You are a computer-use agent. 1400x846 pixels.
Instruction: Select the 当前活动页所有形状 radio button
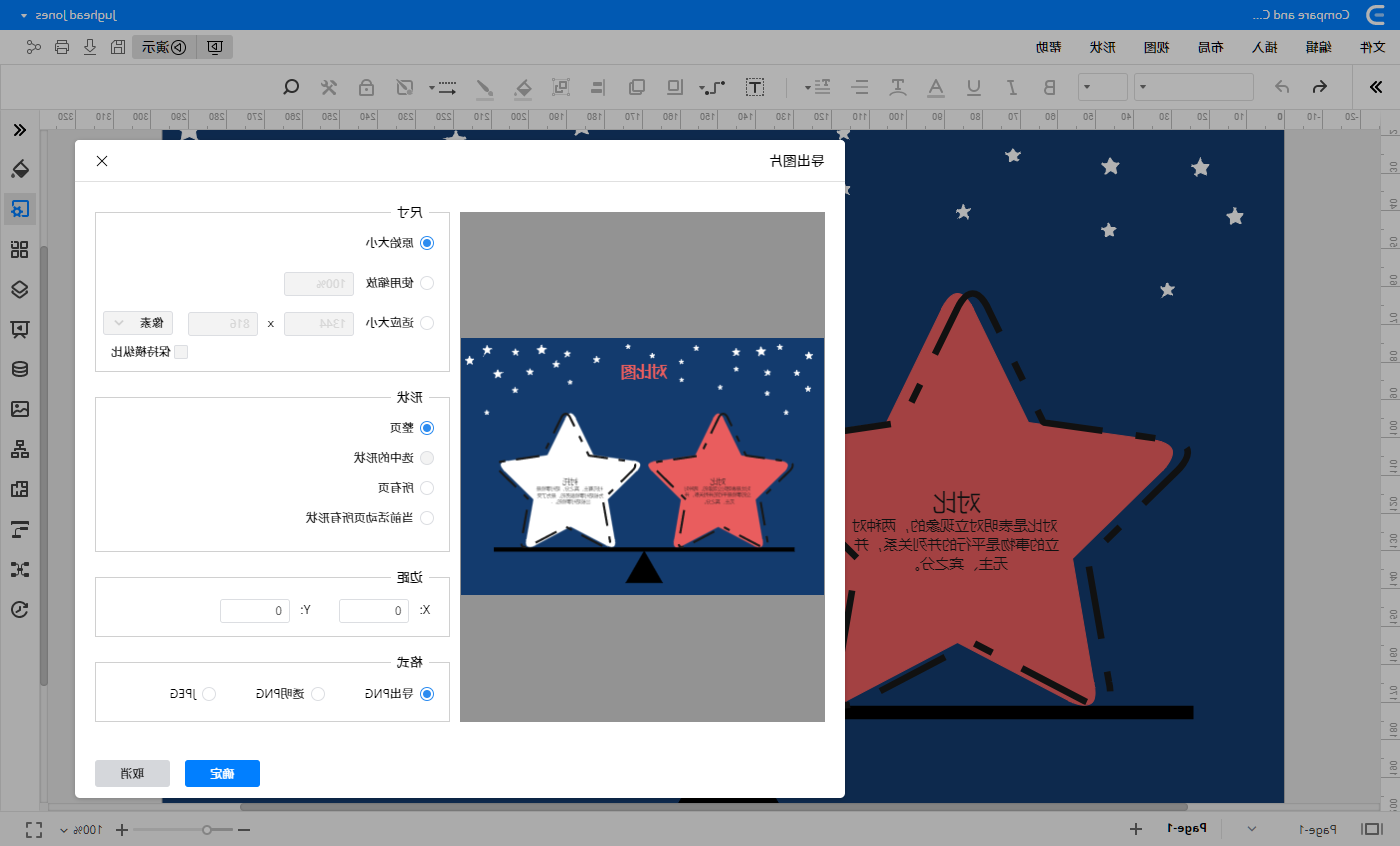coord(427,518)
